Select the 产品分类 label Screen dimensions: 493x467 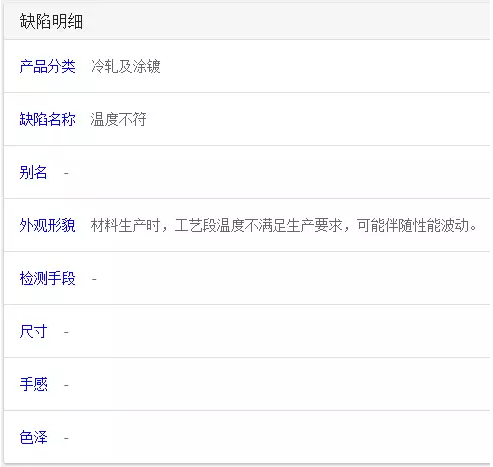[x=47, y=66]
